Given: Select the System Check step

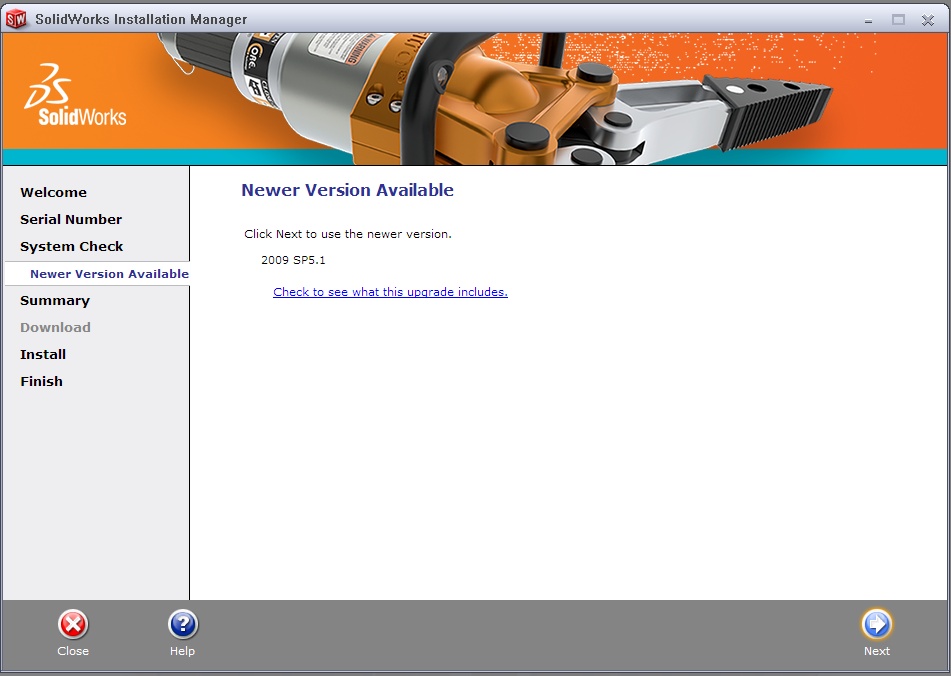Looking at the screenshot, I should tap(72, 246).
